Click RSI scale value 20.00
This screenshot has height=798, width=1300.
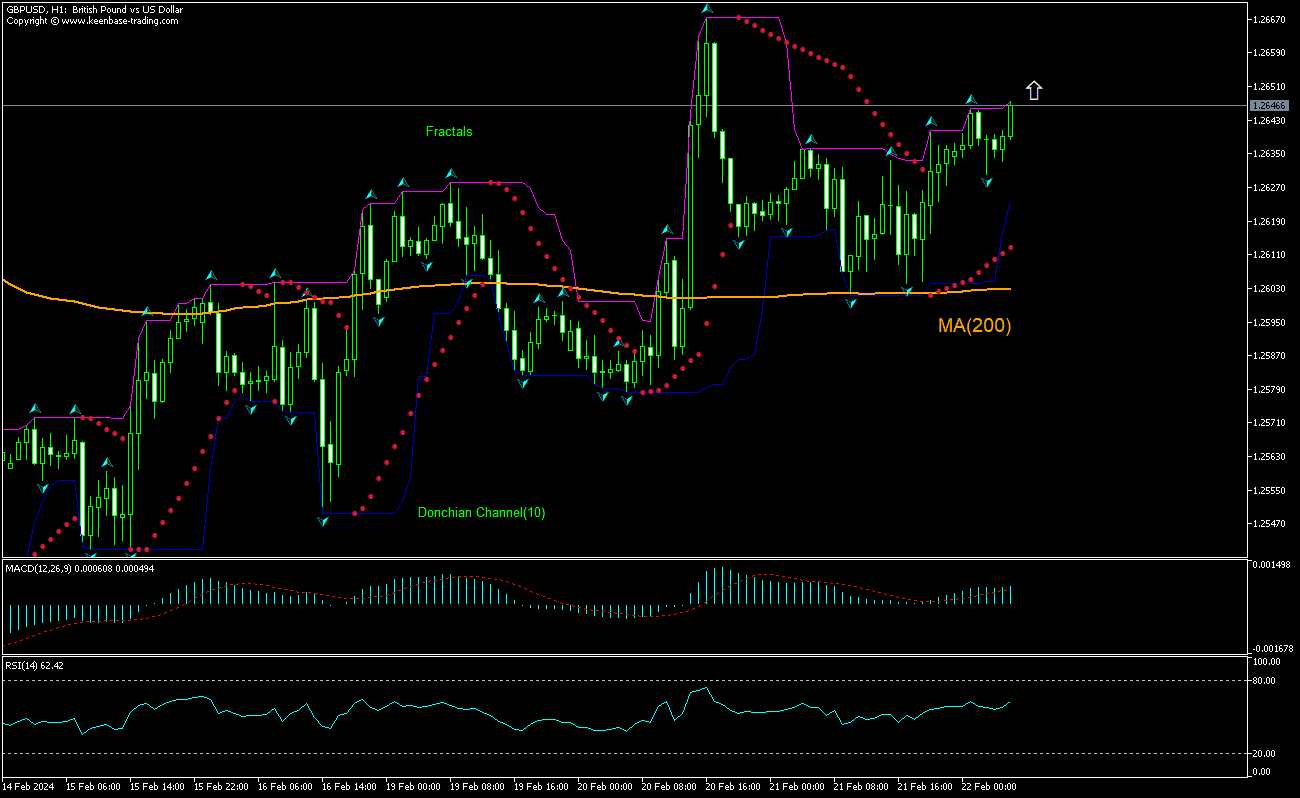1264,754
